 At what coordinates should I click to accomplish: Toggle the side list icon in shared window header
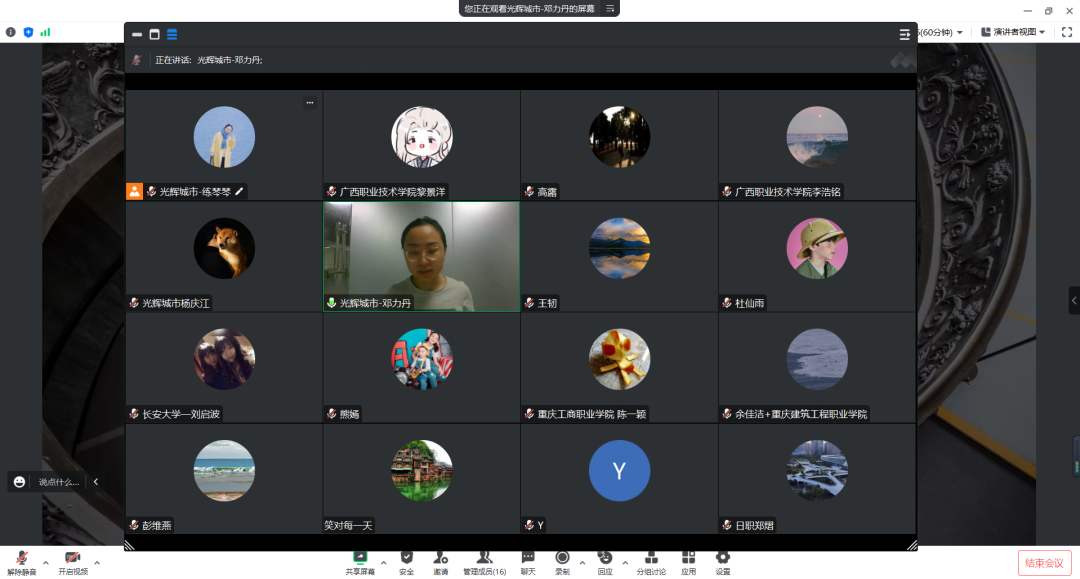[x=904, y=34]
